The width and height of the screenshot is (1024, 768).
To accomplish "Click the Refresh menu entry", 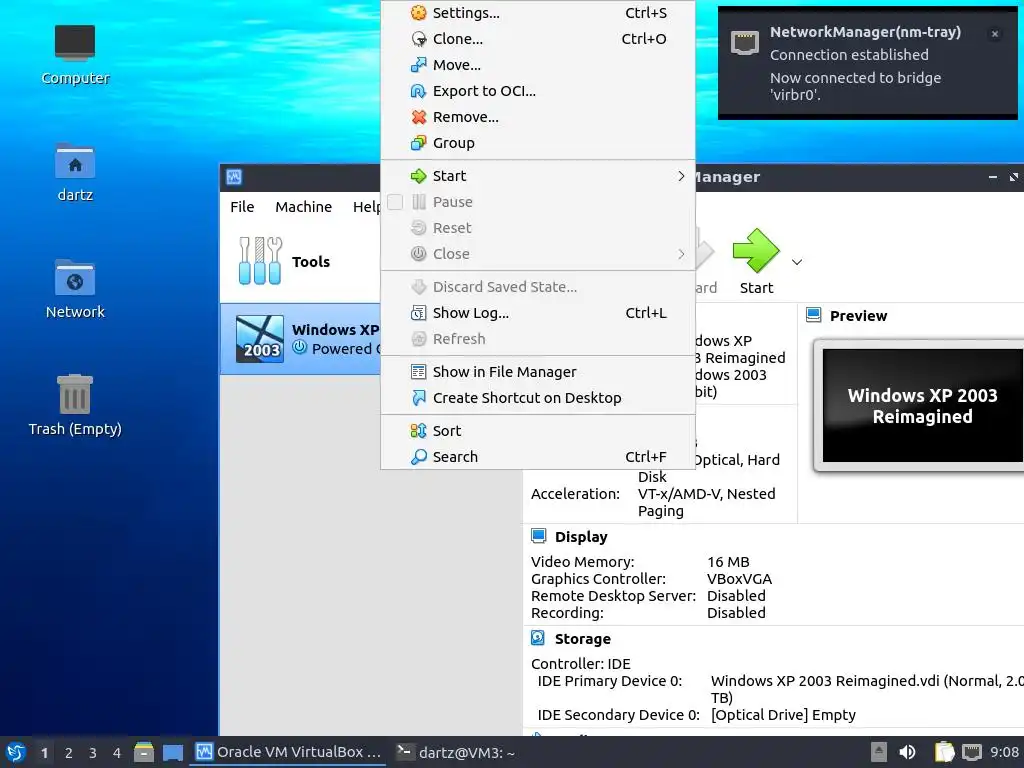I will (538, 339).
